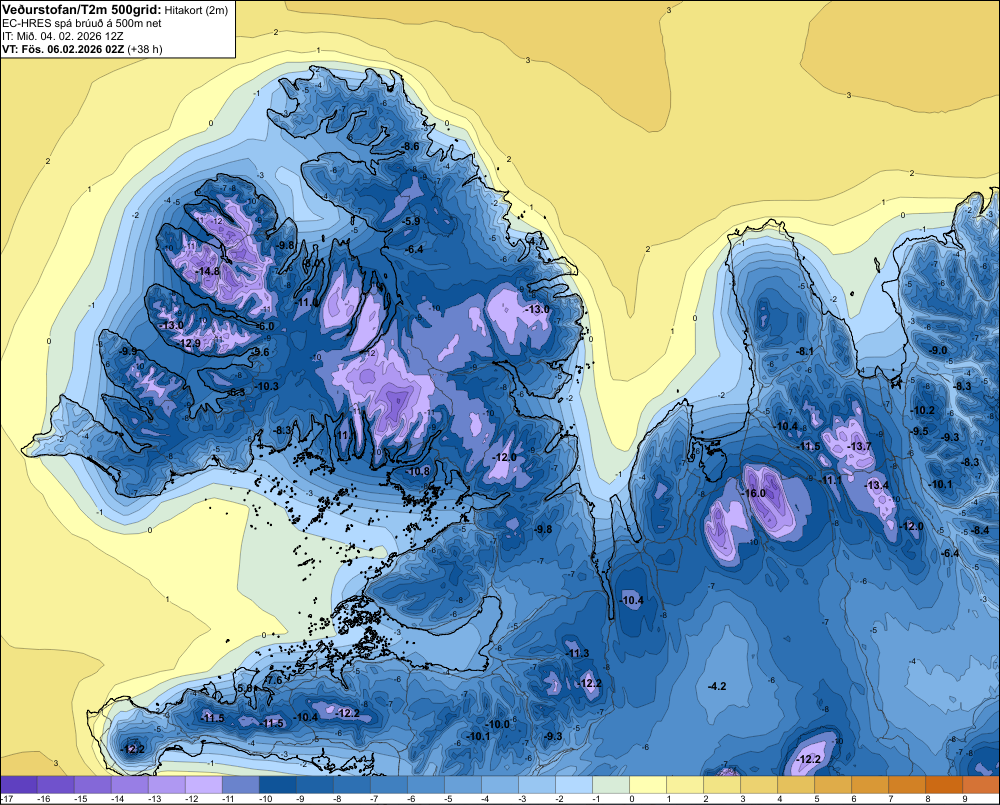Viewport: 1000px width, 805px height.
Task: Click the -9.5 temperature value on the map
Action: pos(920,431)
